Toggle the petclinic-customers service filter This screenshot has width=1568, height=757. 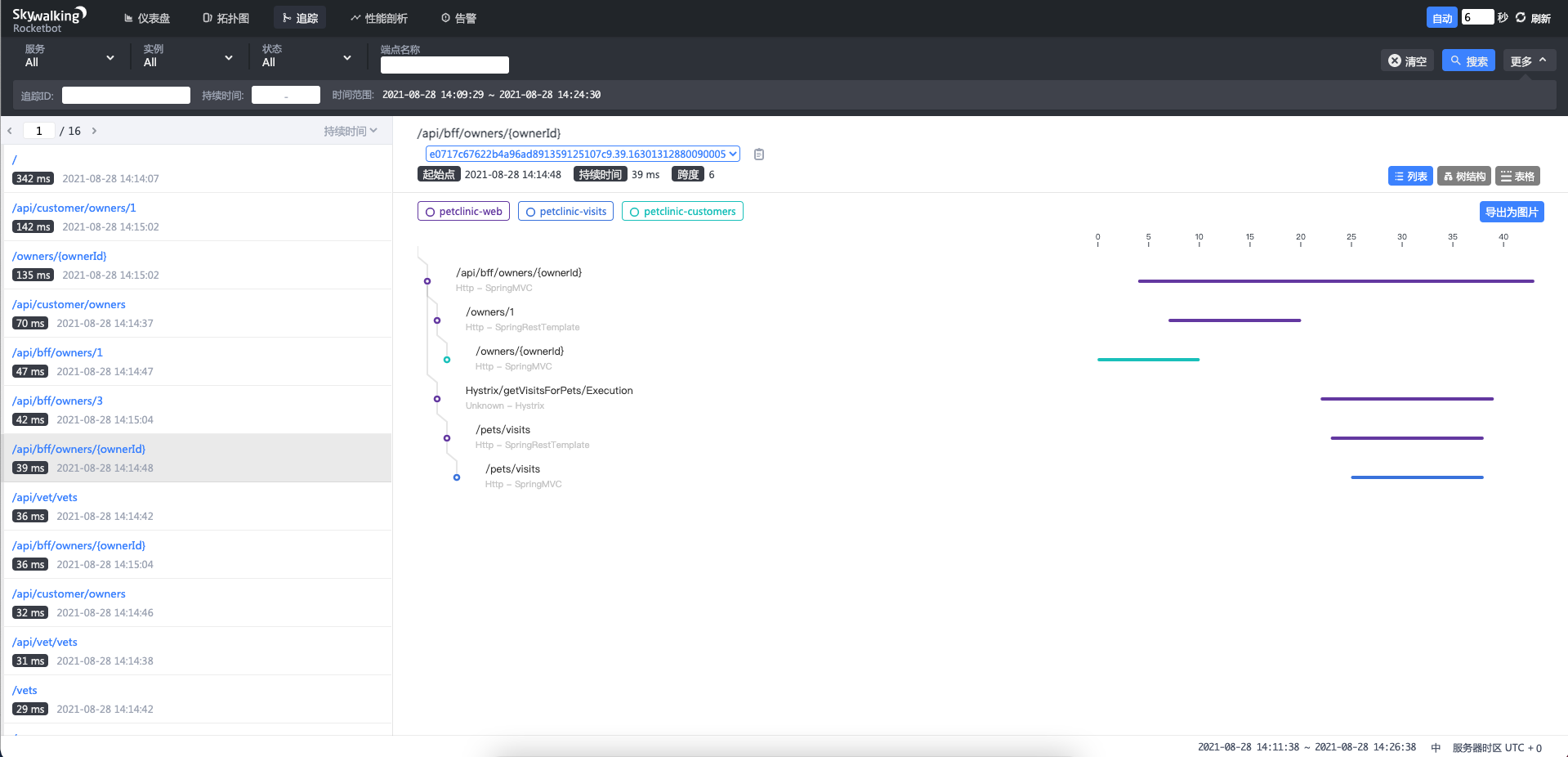682,212
